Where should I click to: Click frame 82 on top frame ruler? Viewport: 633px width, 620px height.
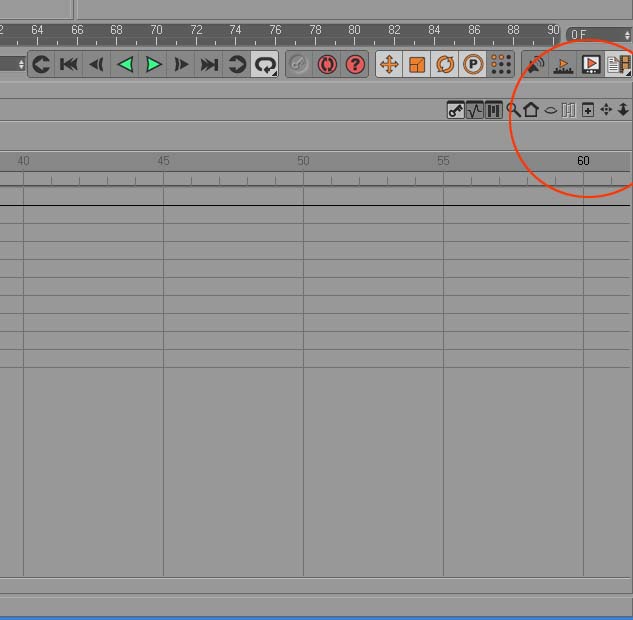(394, 30)
